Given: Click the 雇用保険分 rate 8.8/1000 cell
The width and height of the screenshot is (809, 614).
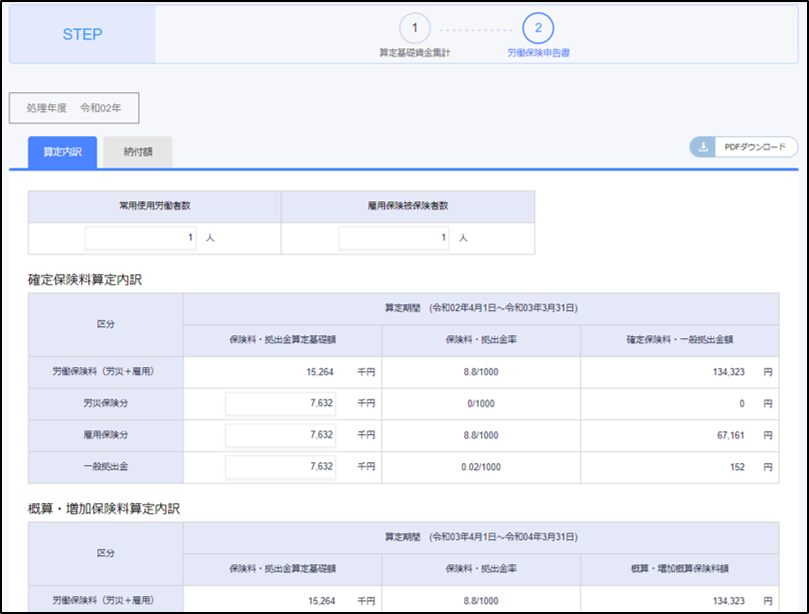Looking at the screenshot, I should pos(480,435).
